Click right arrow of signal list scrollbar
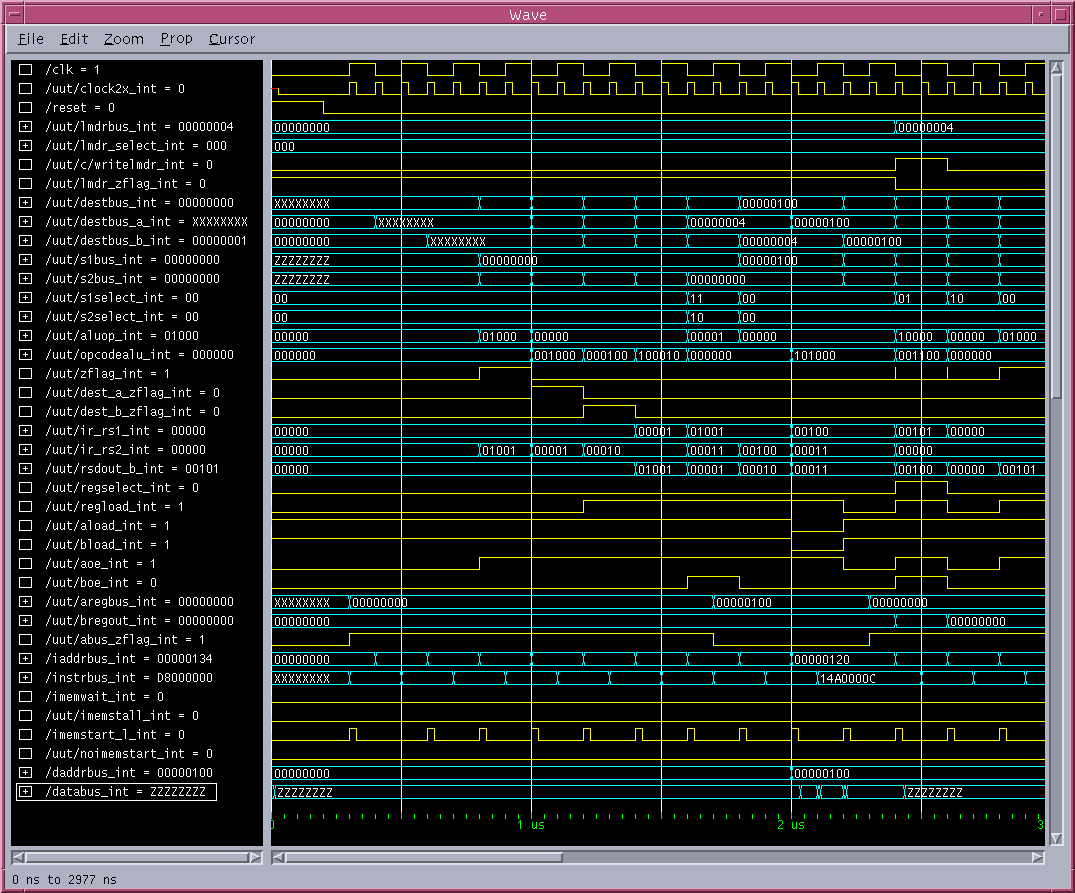Screen dimensions: 1075x893 click(x=256, y=857)
